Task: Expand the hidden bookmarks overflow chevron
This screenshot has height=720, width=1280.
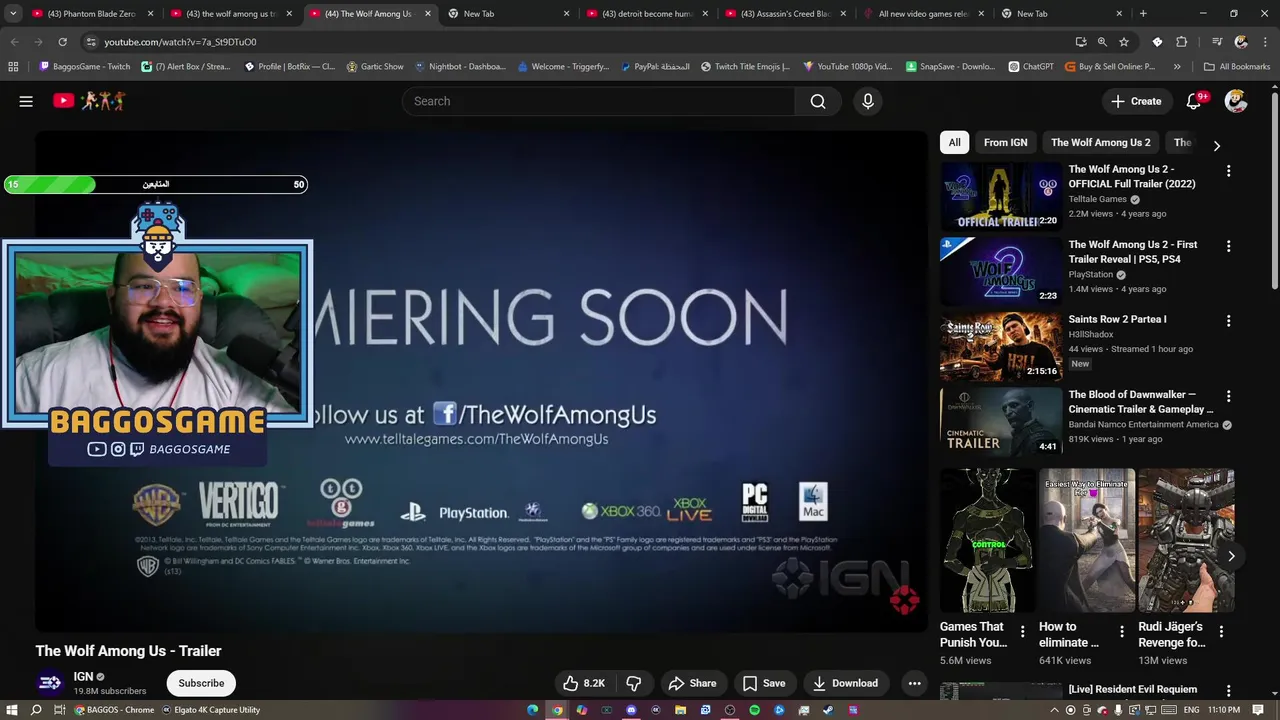Action: pos(1177,67)
